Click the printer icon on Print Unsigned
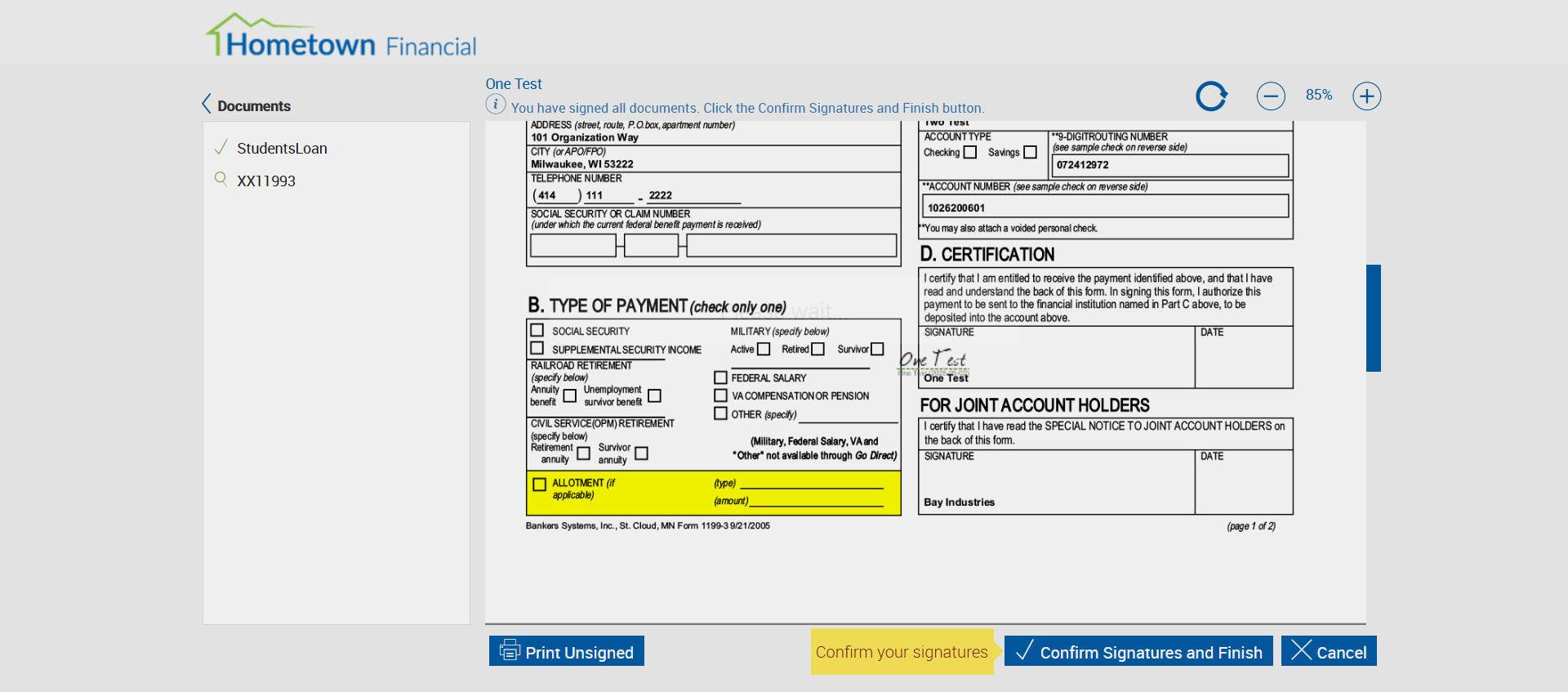1568x692 pixels. pyautogui.click(x=510, y=650)
